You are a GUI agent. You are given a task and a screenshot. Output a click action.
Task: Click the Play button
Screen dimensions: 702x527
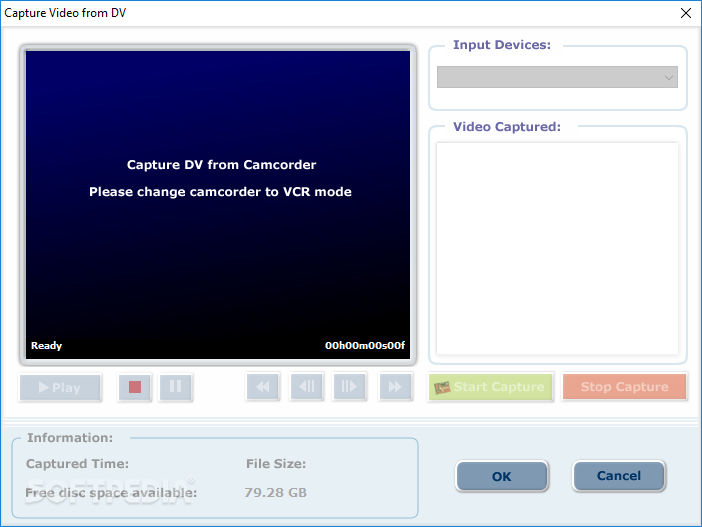point(60,387)
